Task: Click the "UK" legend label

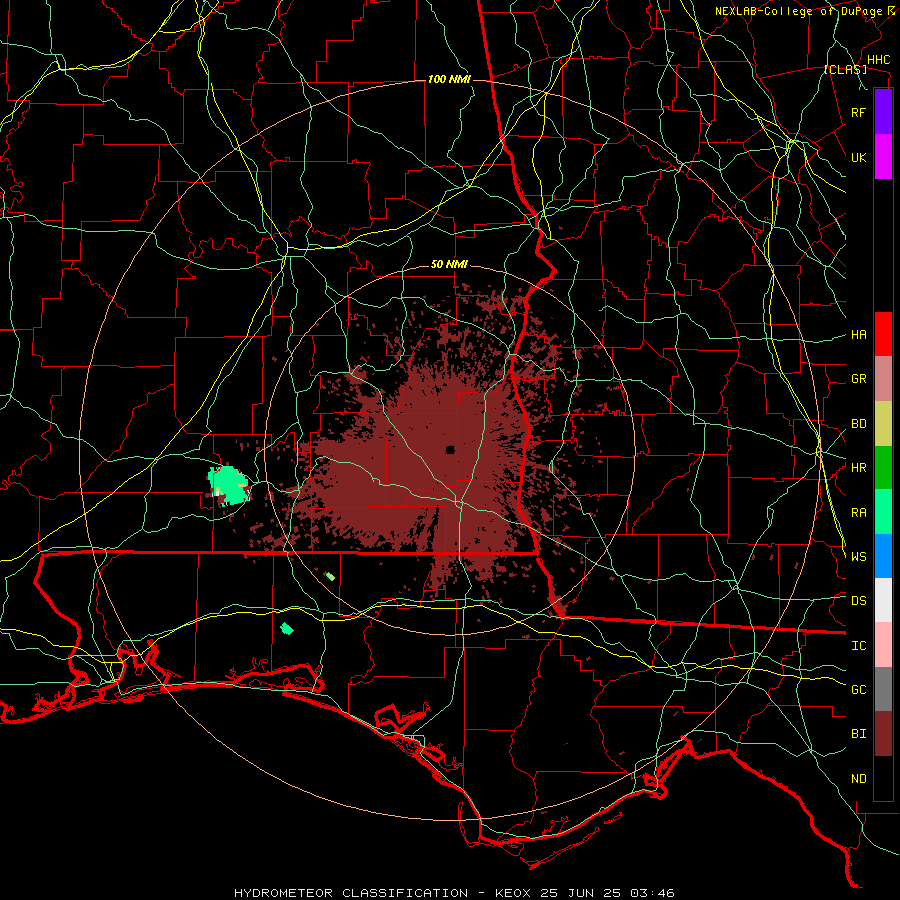Action: 858,157
